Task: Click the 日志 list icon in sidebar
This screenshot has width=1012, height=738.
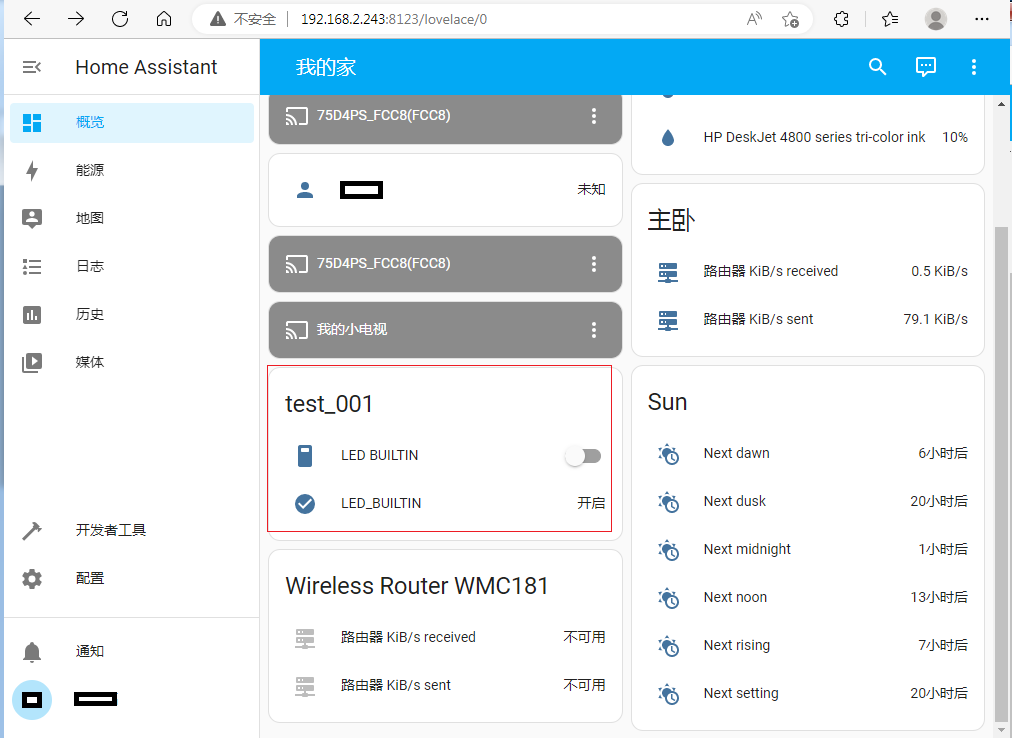Action: click(32, 267)
